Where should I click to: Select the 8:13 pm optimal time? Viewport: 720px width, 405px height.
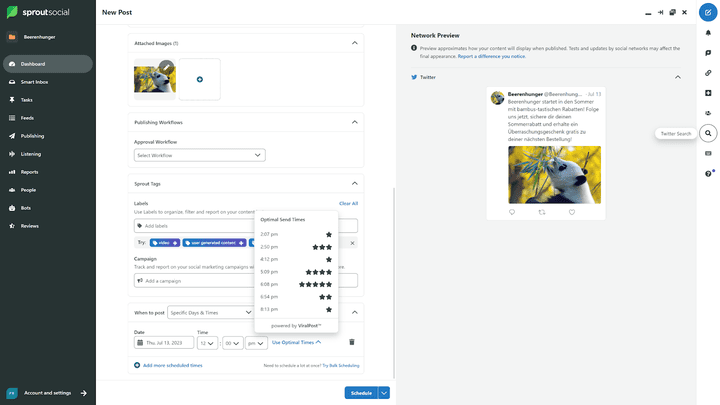tap(296, 309)
